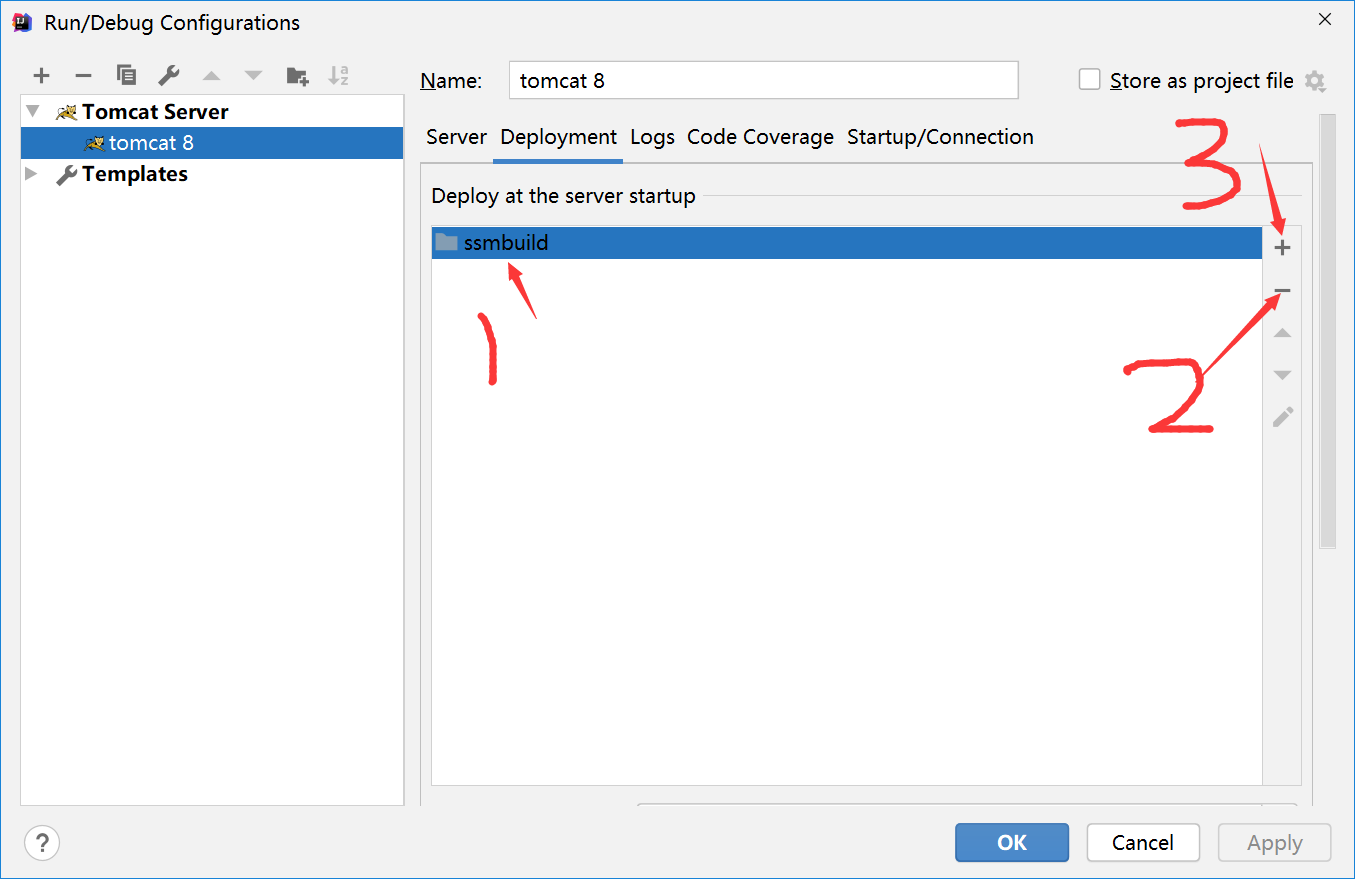This screenshot has width=1355, height=879.
Task: Sort configurations alphabetically
Action: click(338, 75)
